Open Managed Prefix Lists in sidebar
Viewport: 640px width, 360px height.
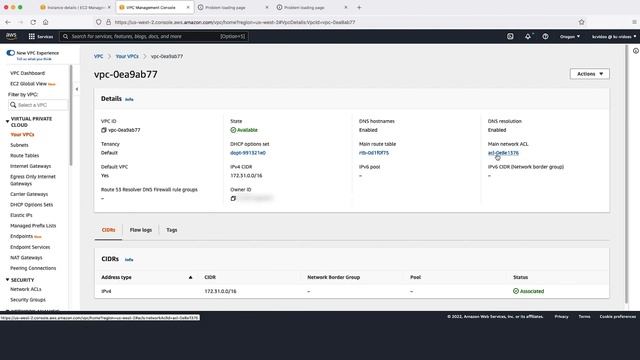coord(33,226)
